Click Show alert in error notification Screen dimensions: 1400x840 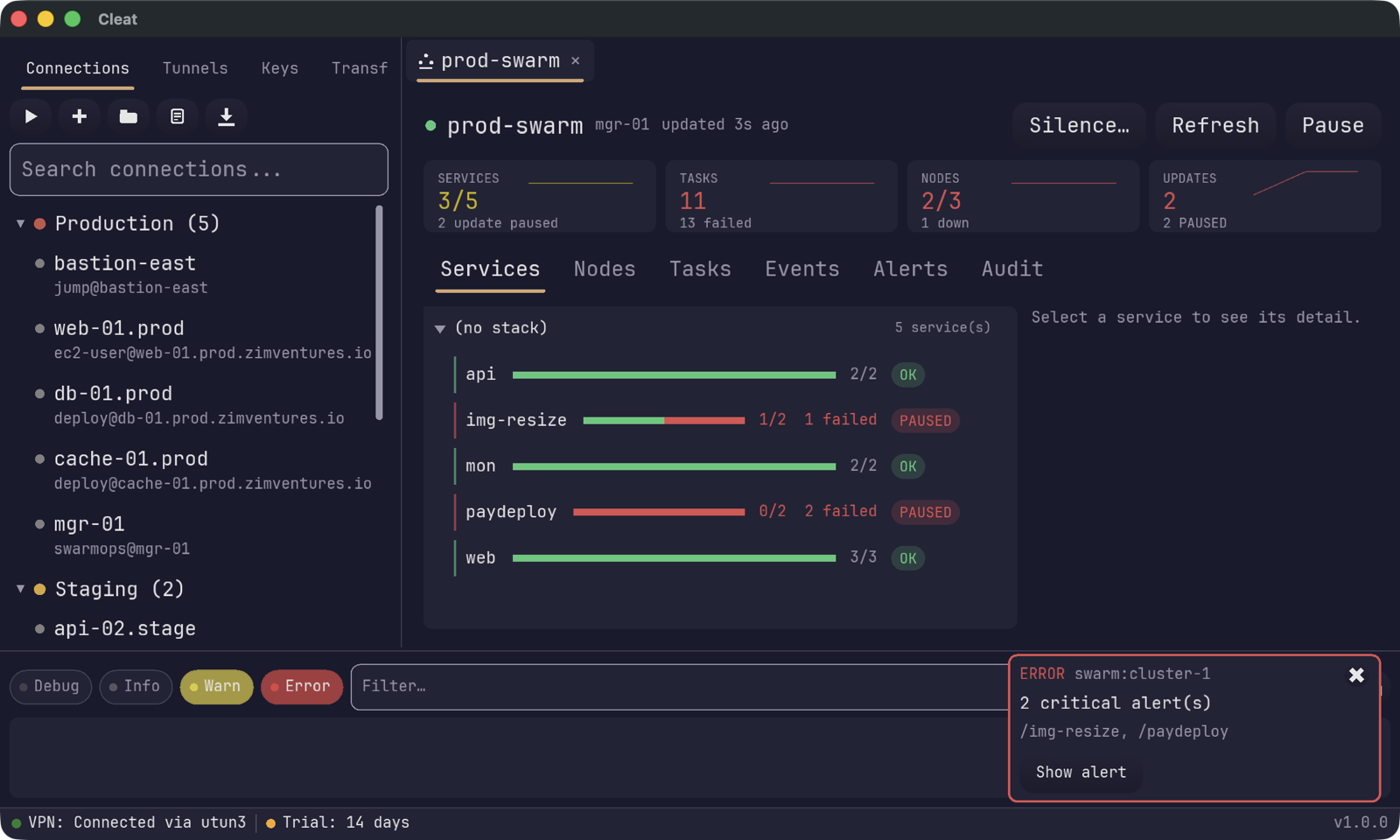1081,773
